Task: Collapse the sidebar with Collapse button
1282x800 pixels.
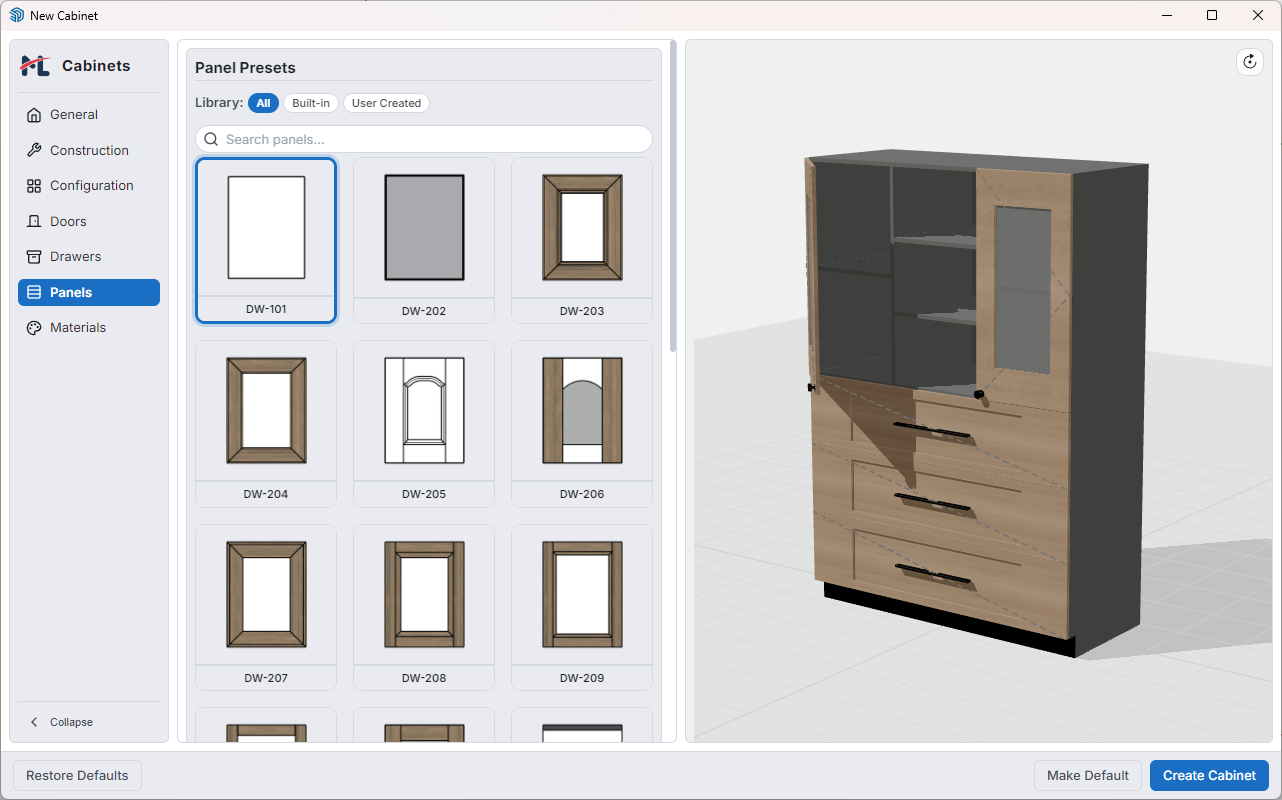Action: [89, 722]
